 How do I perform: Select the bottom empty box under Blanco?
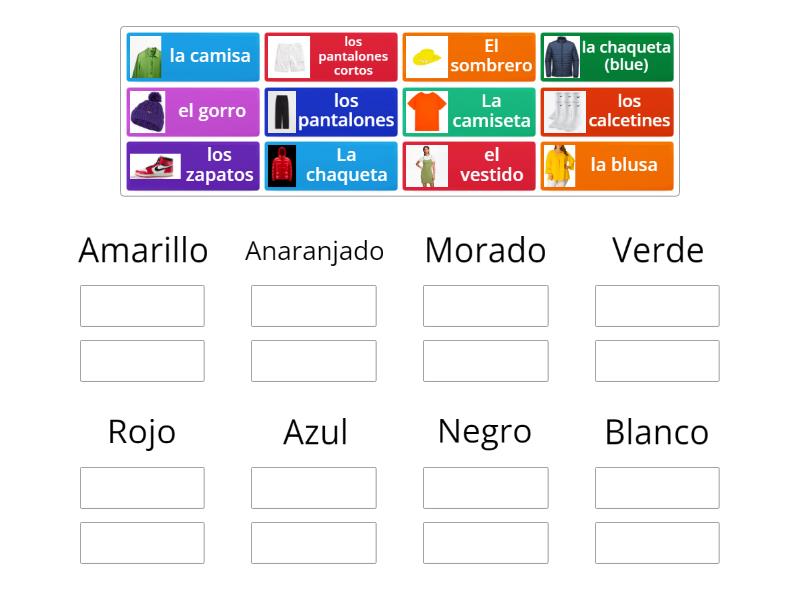(x=657, y=542)
